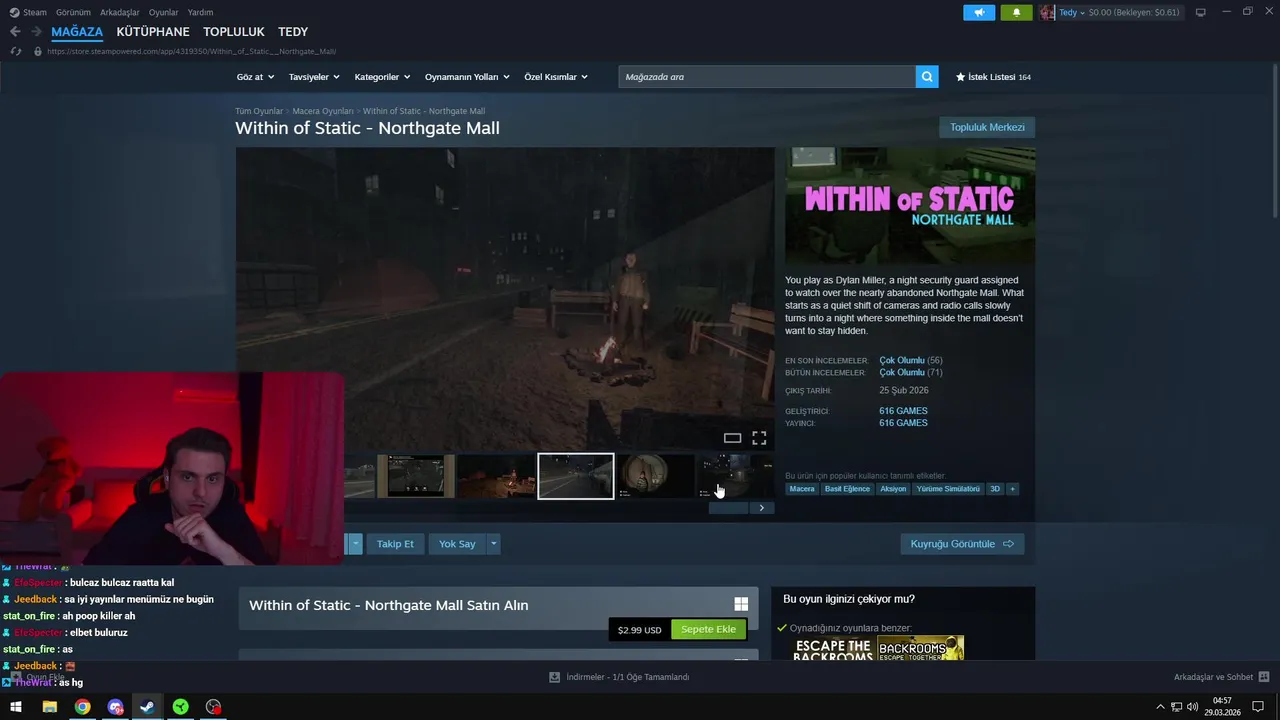1280x720 pixels.
Task: Enter fullscreen on the screenshot viewer
Action: [x=759, y=438]
